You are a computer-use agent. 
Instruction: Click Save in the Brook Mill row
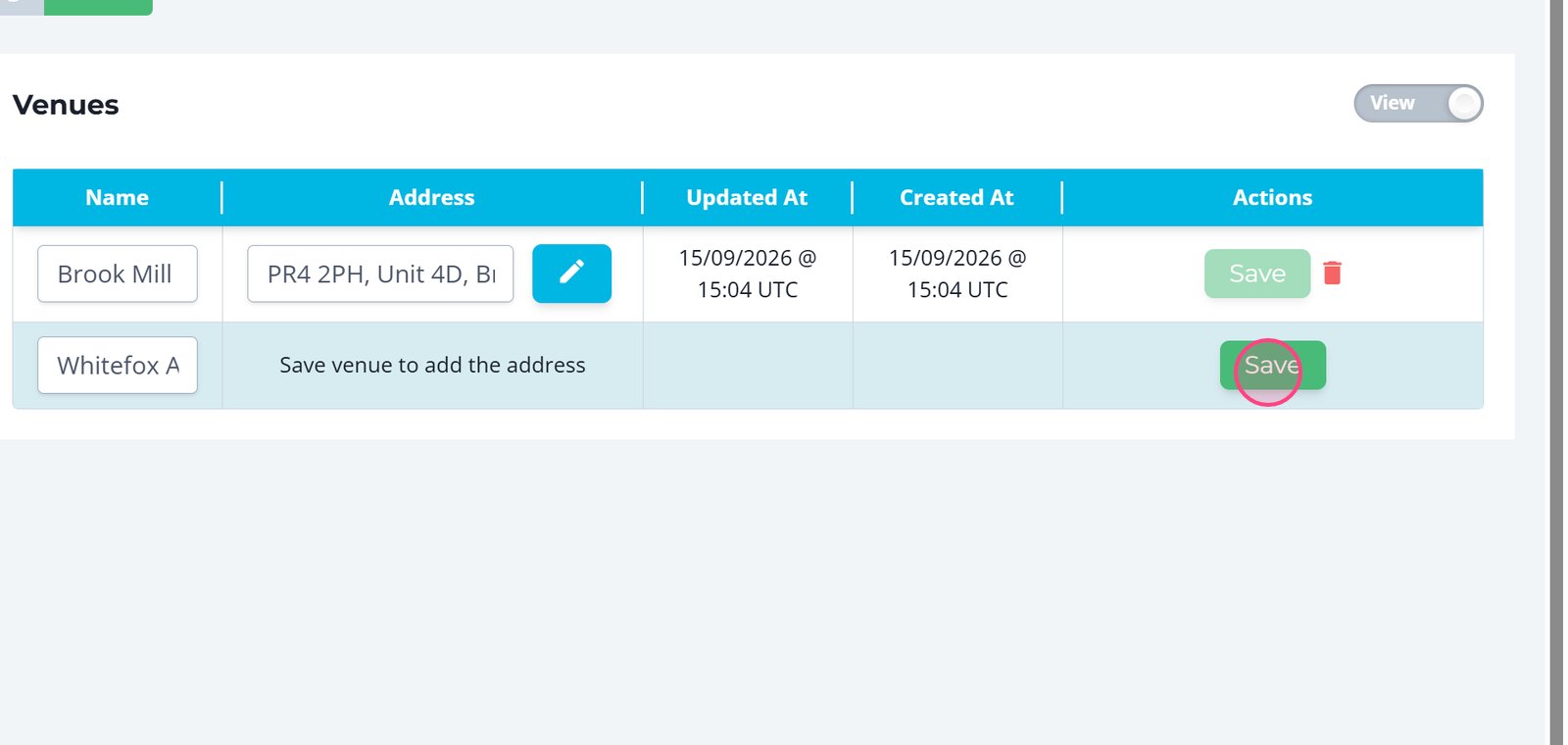1256,273
